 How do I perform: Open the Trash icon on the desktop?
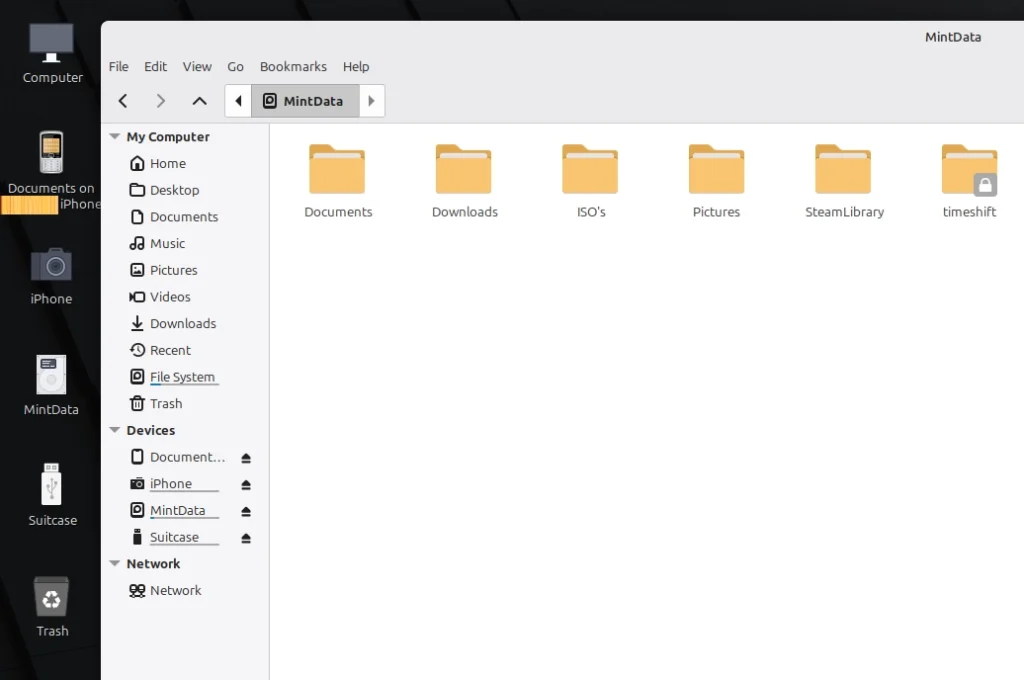pyautogui.click(x=51, y=605)
